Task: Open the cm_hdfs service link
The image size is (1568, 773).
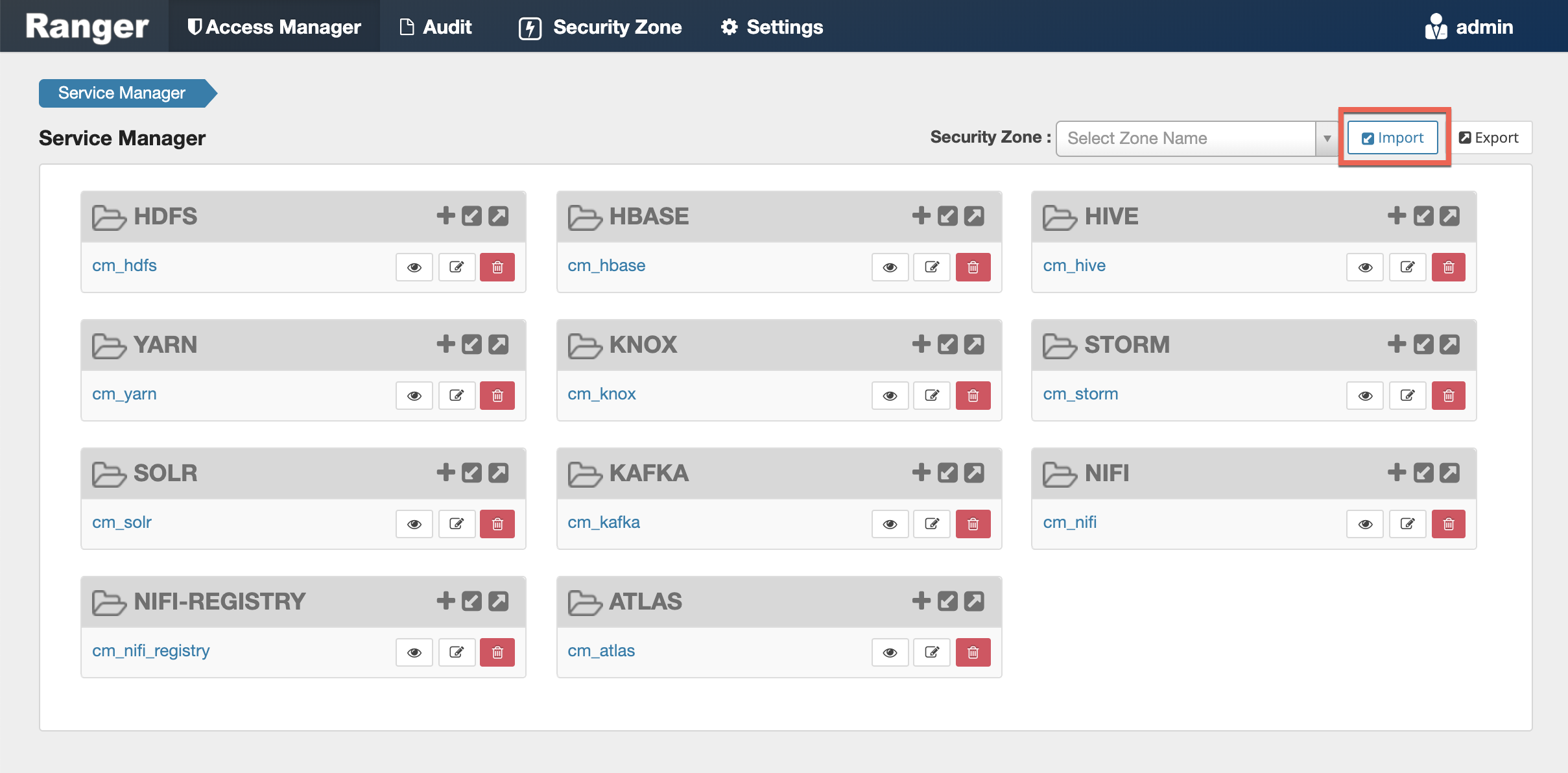Action: click(x=125, y=265)
